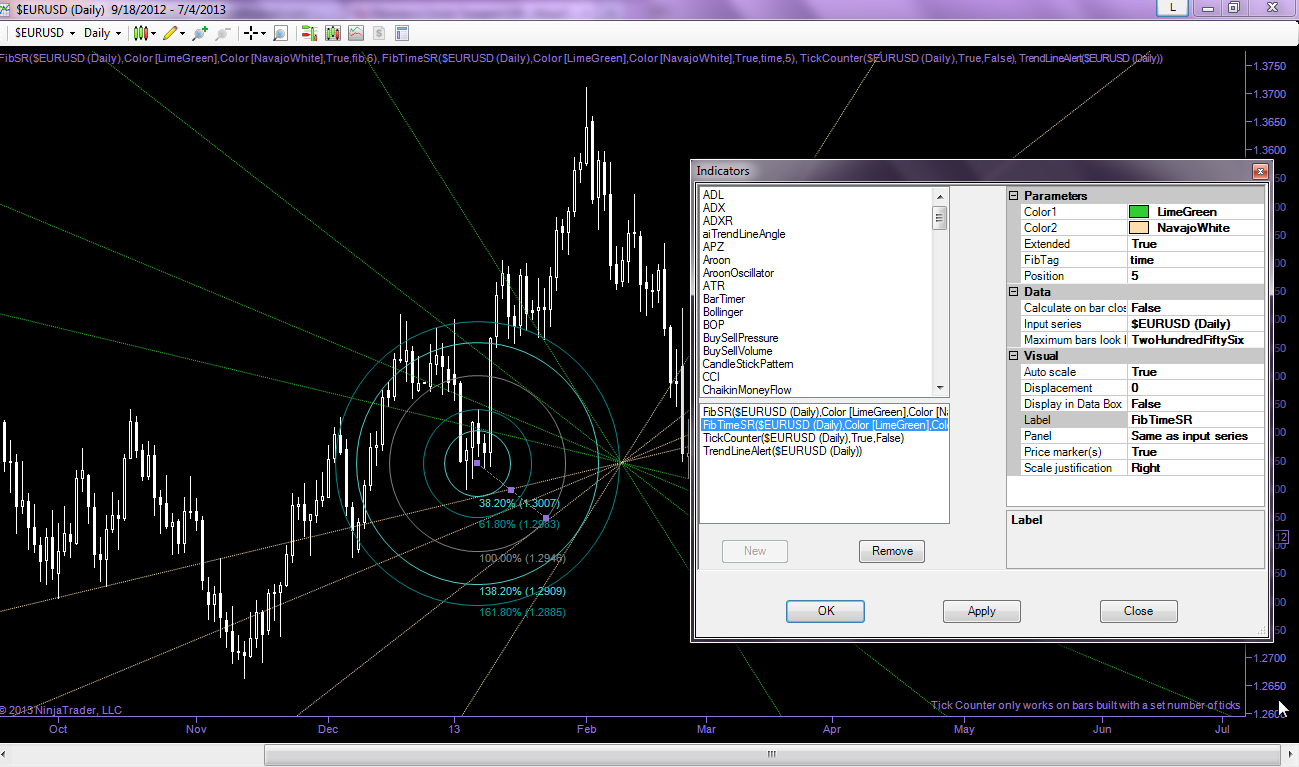
Task: Click the Input series value $EURUSD (Daily)
Action: pyautogui.click(x=1195, y=324)
